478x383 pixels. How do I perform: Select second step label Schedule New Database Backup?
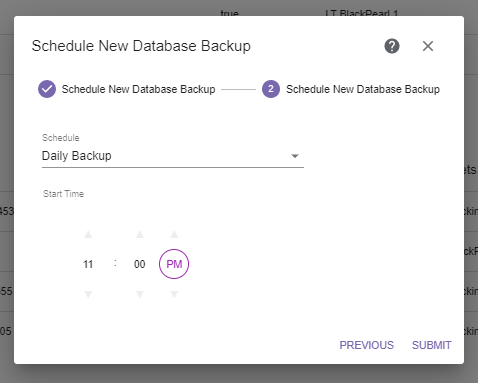tap(363, 89)
